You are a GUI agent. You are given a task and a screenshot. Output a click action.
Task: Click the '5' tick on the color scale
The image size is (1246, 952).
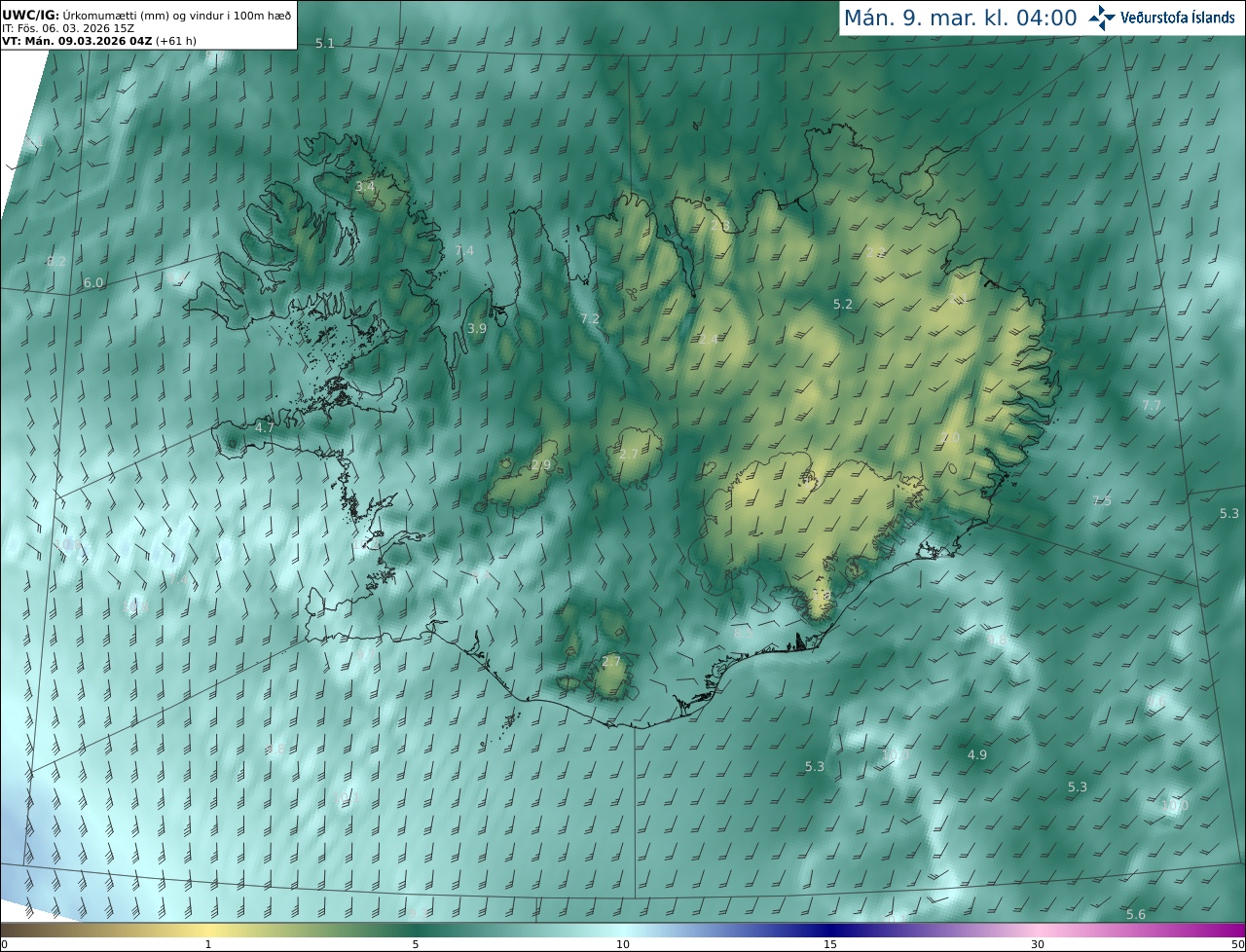416,944
